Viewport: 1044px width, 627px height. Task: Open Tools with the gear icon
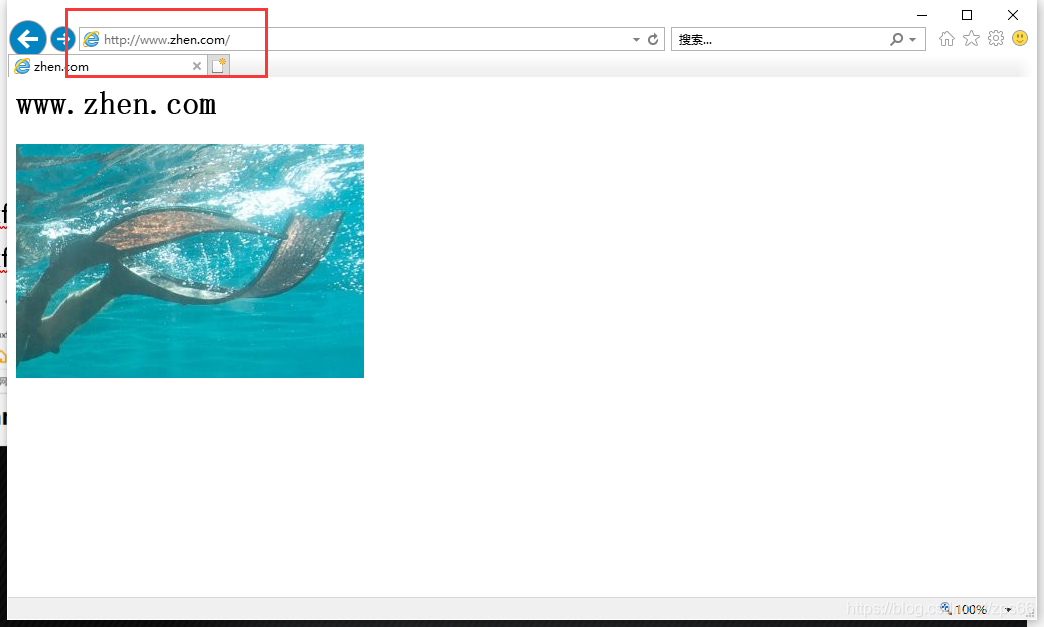click(x=996, y=38)
